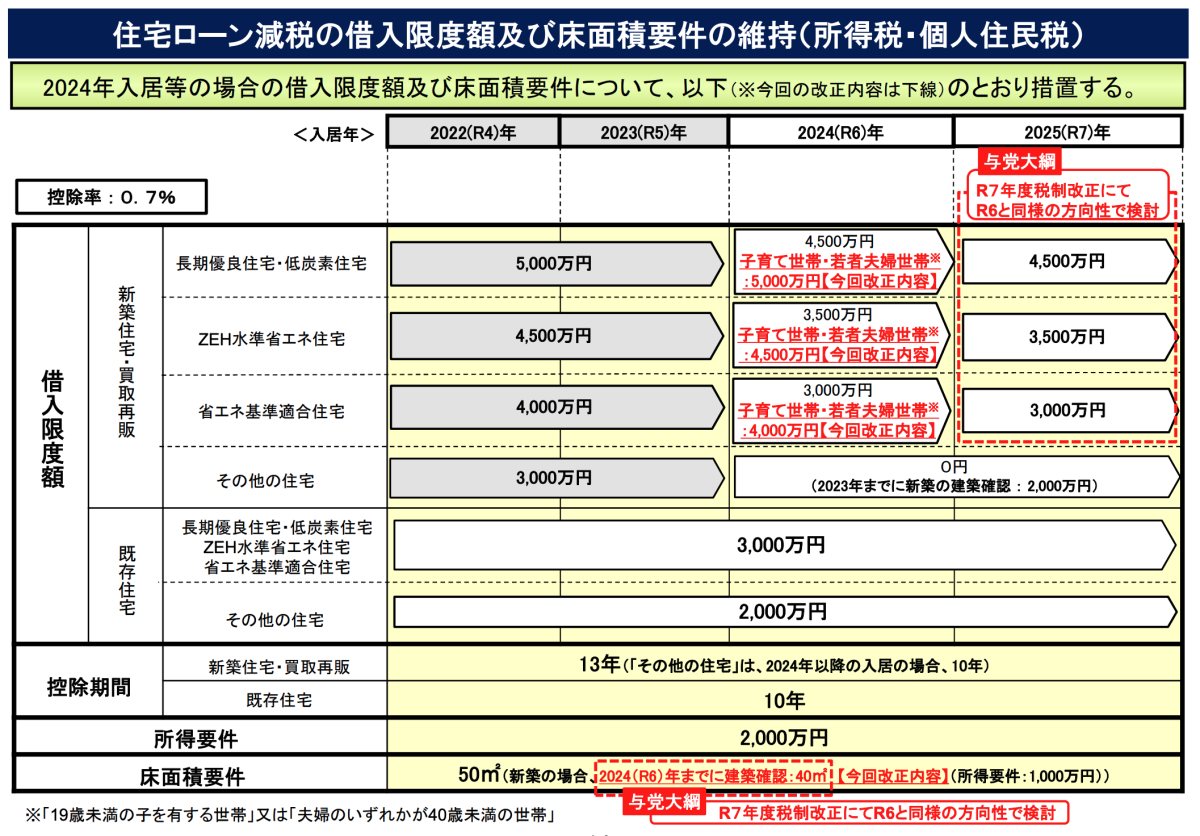Click the wide 2,000万円 arrow for 既存住宅
Image resolution: width=1200 pixels, height=836 pixels.
[783, 611]
